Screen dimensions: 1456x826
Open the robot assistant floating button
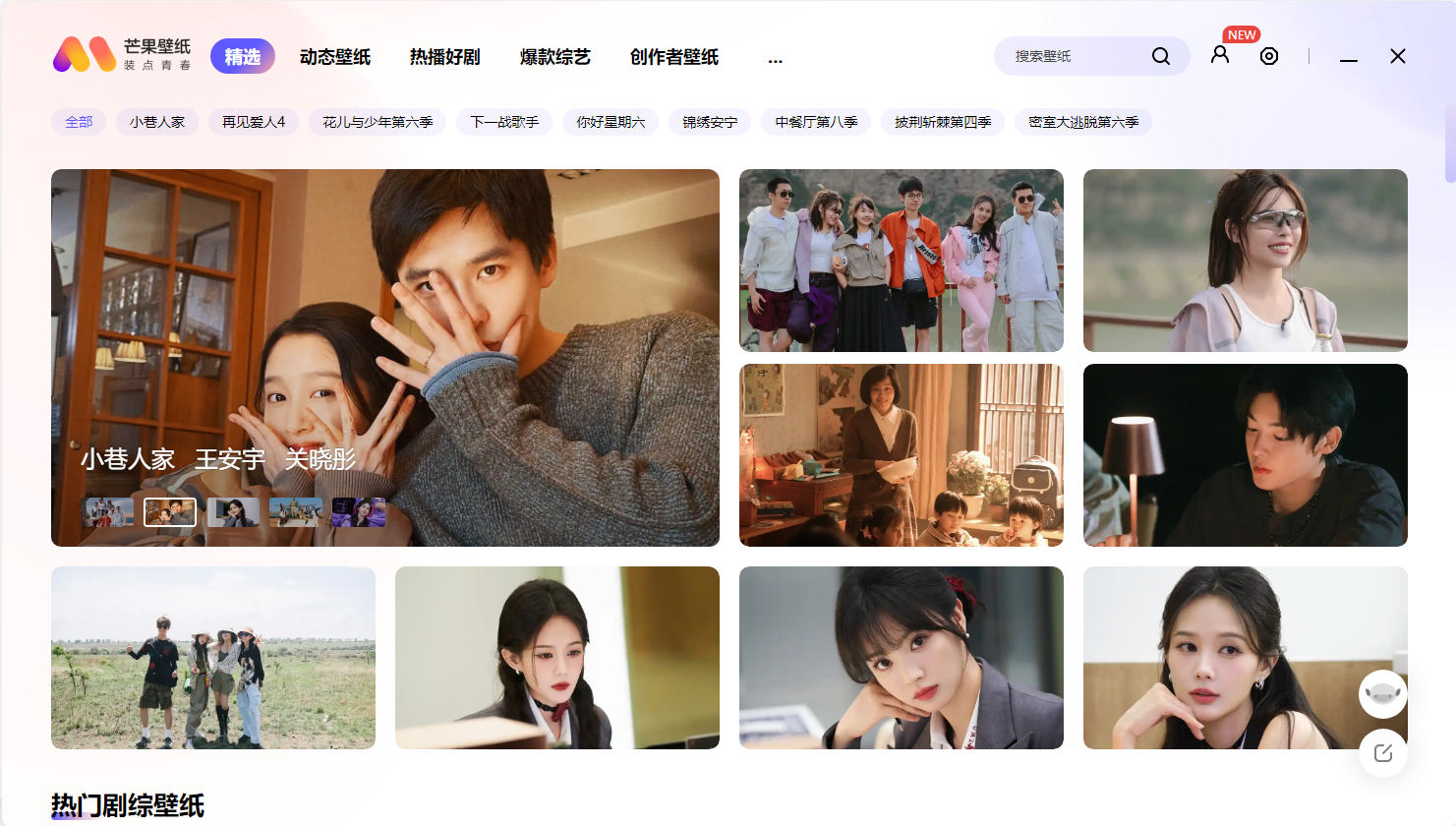point(1383,694)
